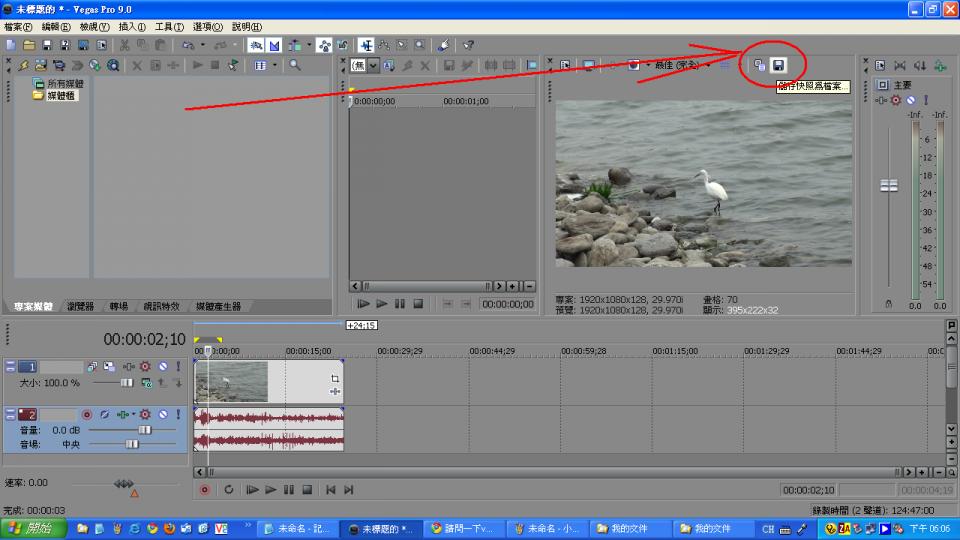Click the Windows 開始 Start button
The image size is (960, 540).
[x=34, y=528]
